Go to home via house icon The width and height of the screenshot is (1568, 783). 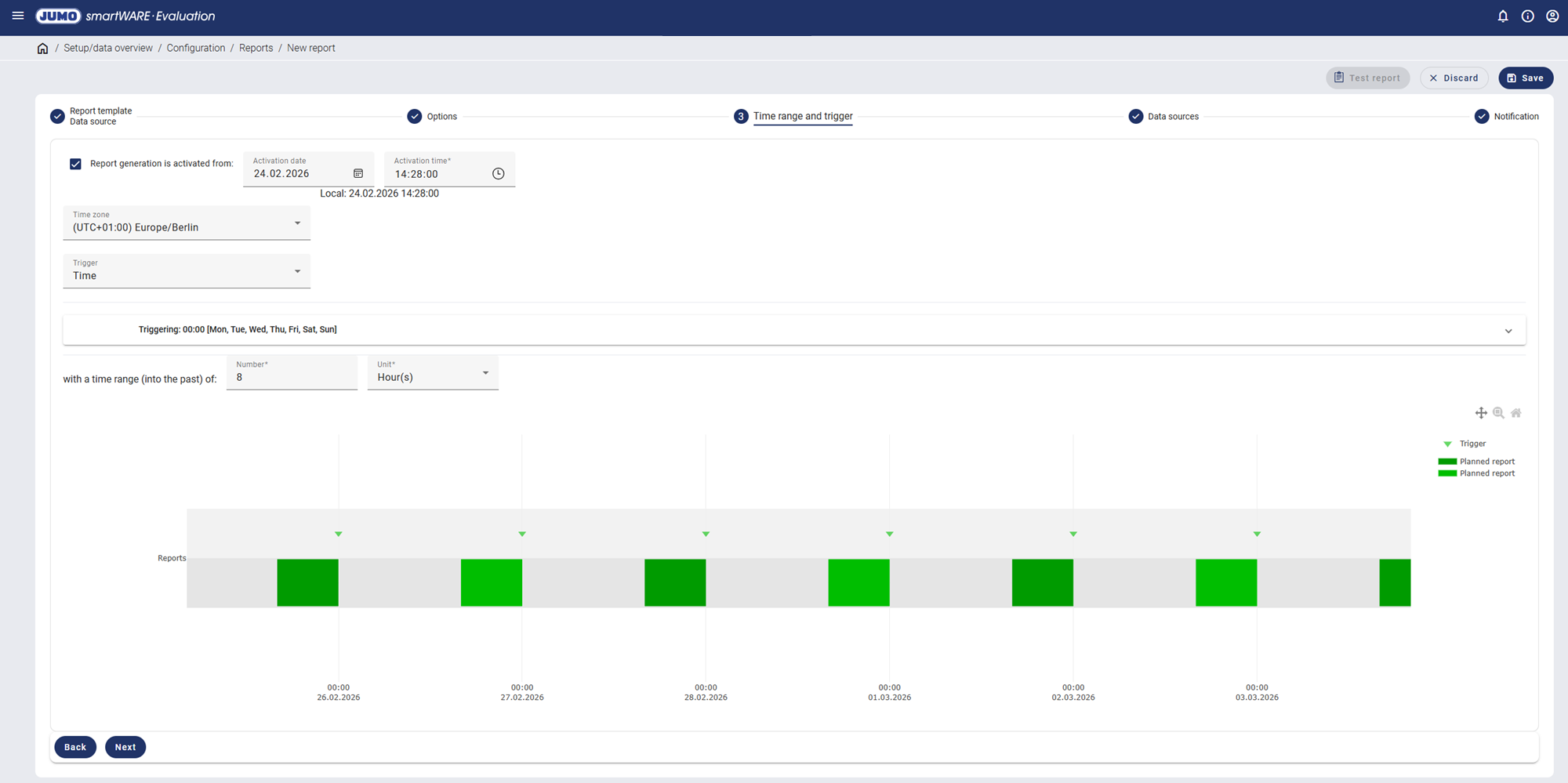point(42,49)
